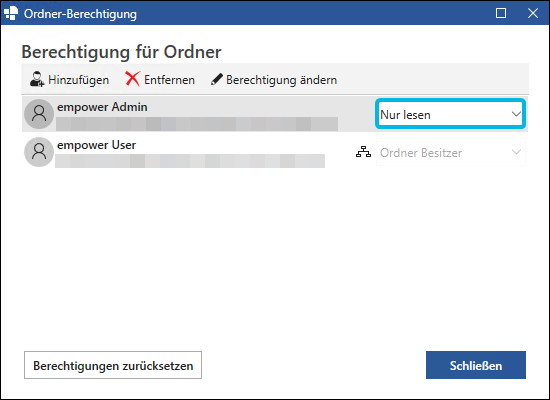Screen dimensions: 550x400
Task: Click the add-user icon beside Hinzufügen
Action: point(37,79)
